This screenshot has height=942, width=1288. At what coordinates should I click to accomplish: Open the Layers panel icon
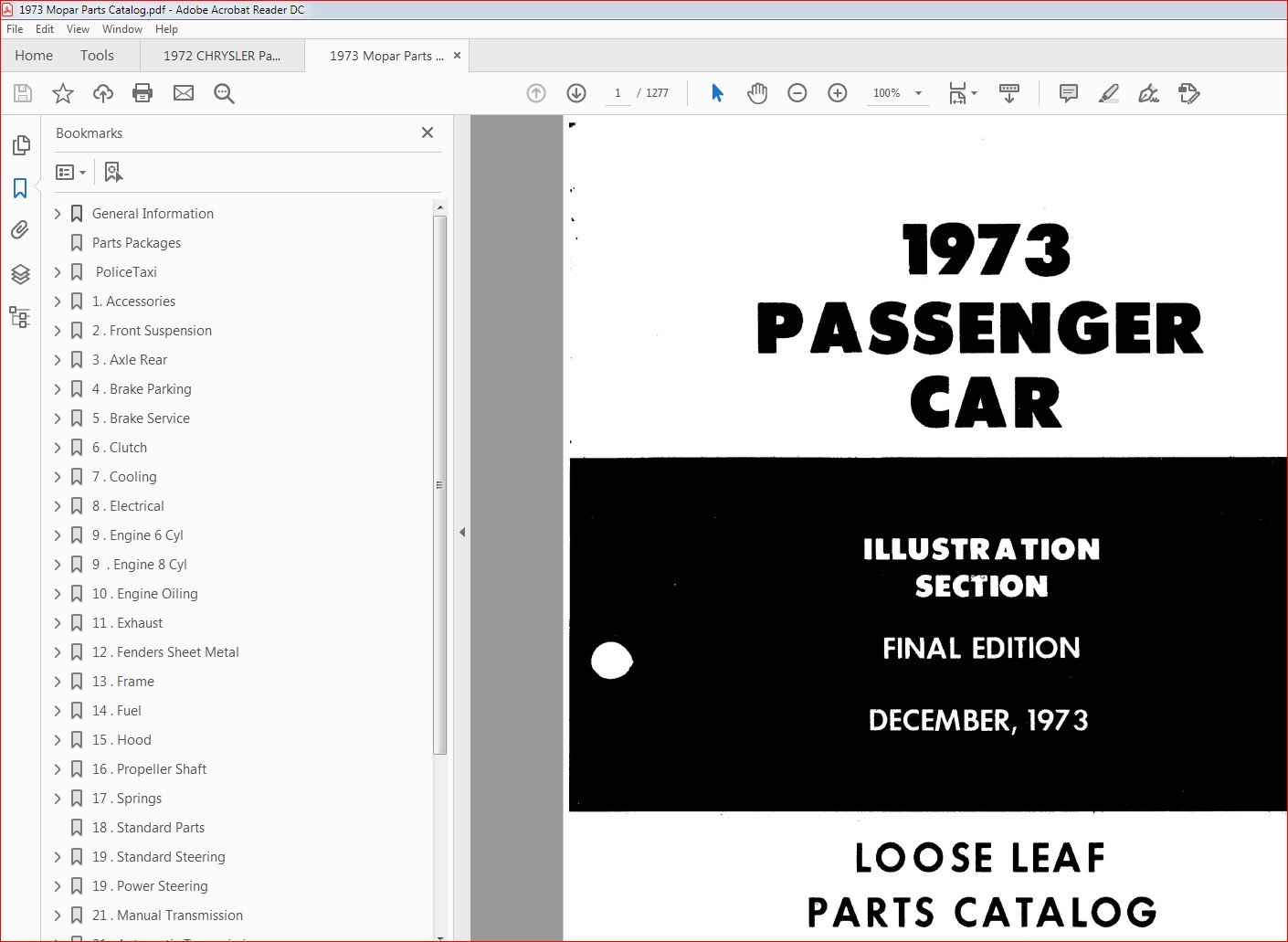click(x=20, y=274)
